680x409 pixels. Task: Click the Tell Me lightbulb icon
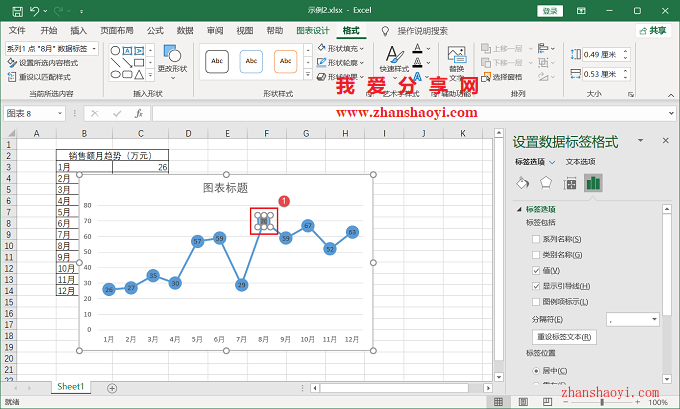[x=385, y=31]
